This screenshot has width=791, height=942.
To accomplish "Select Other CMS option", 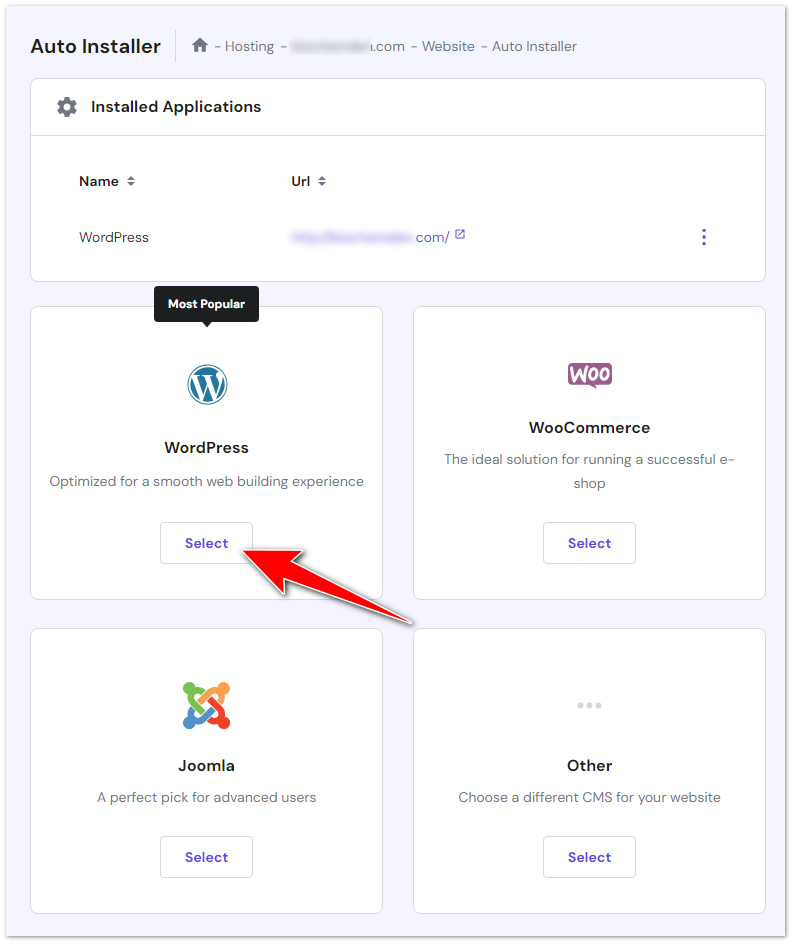I will (589, 857).
